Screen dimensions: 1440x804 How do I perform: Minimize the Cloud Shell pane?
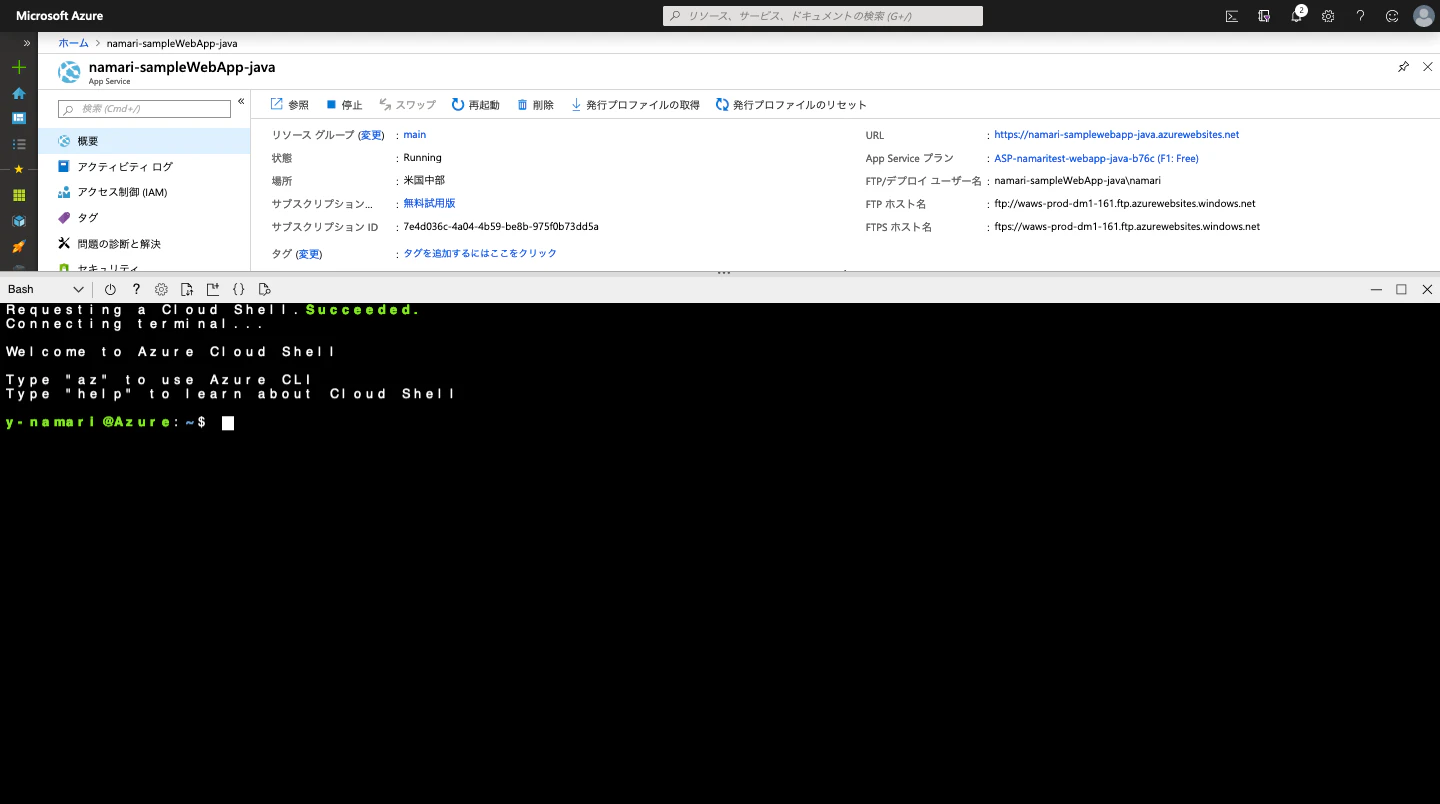click(x=1376, y=289)
